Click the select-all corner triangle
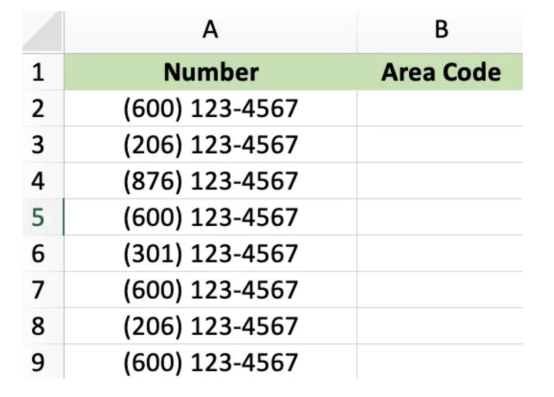 [43, 31]
